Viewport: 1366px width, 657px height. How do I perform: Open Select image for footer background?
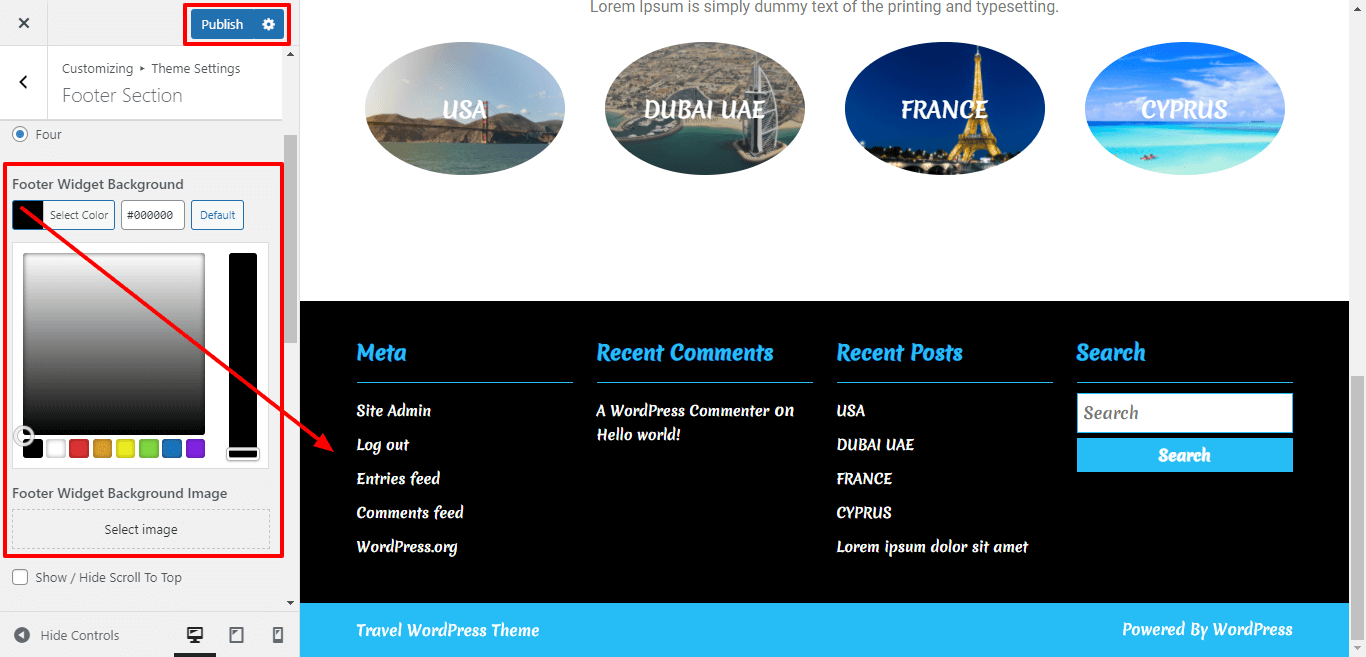point(140,529)
